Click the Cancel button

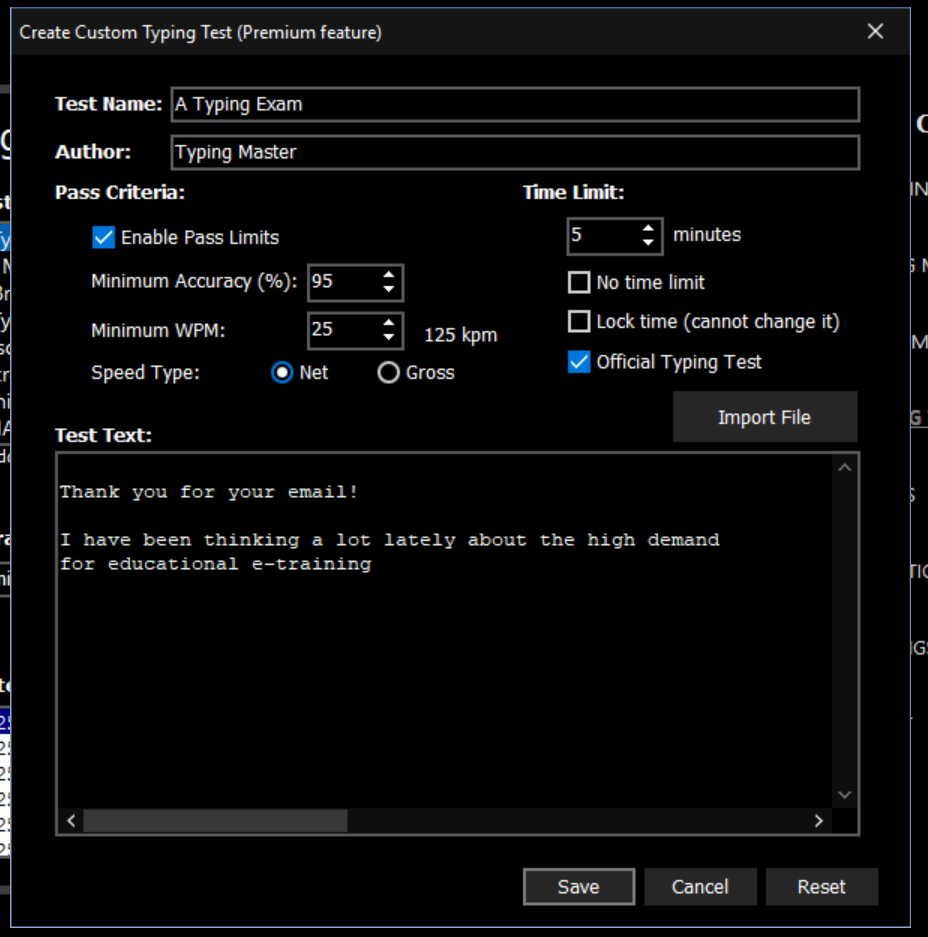tap(700, 887)
